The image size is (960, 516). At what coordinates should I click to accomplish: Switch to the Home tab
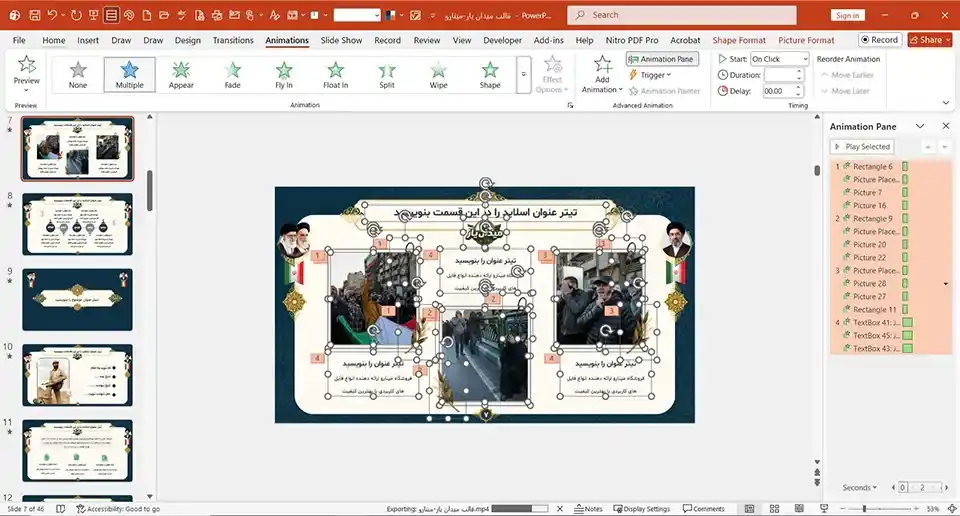coord(54,40)
